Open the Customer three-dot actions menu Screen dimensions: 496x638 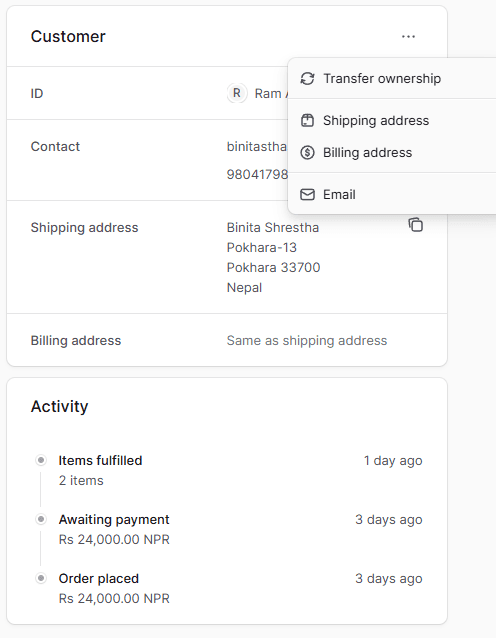(408, 37)
